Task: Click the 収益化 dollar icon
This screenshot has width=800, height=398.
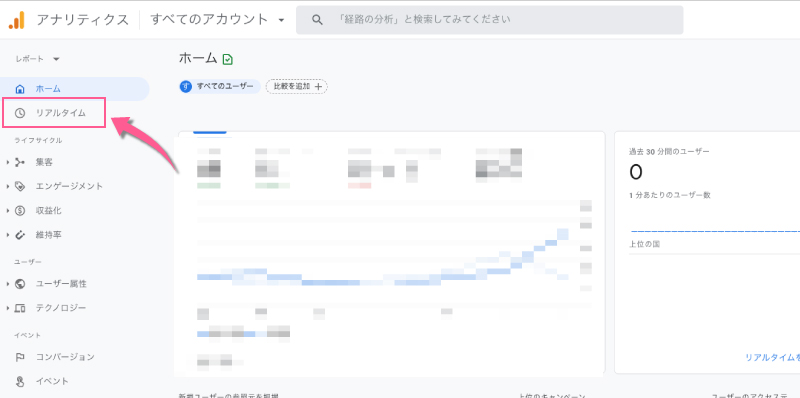Action: point(20,211)
